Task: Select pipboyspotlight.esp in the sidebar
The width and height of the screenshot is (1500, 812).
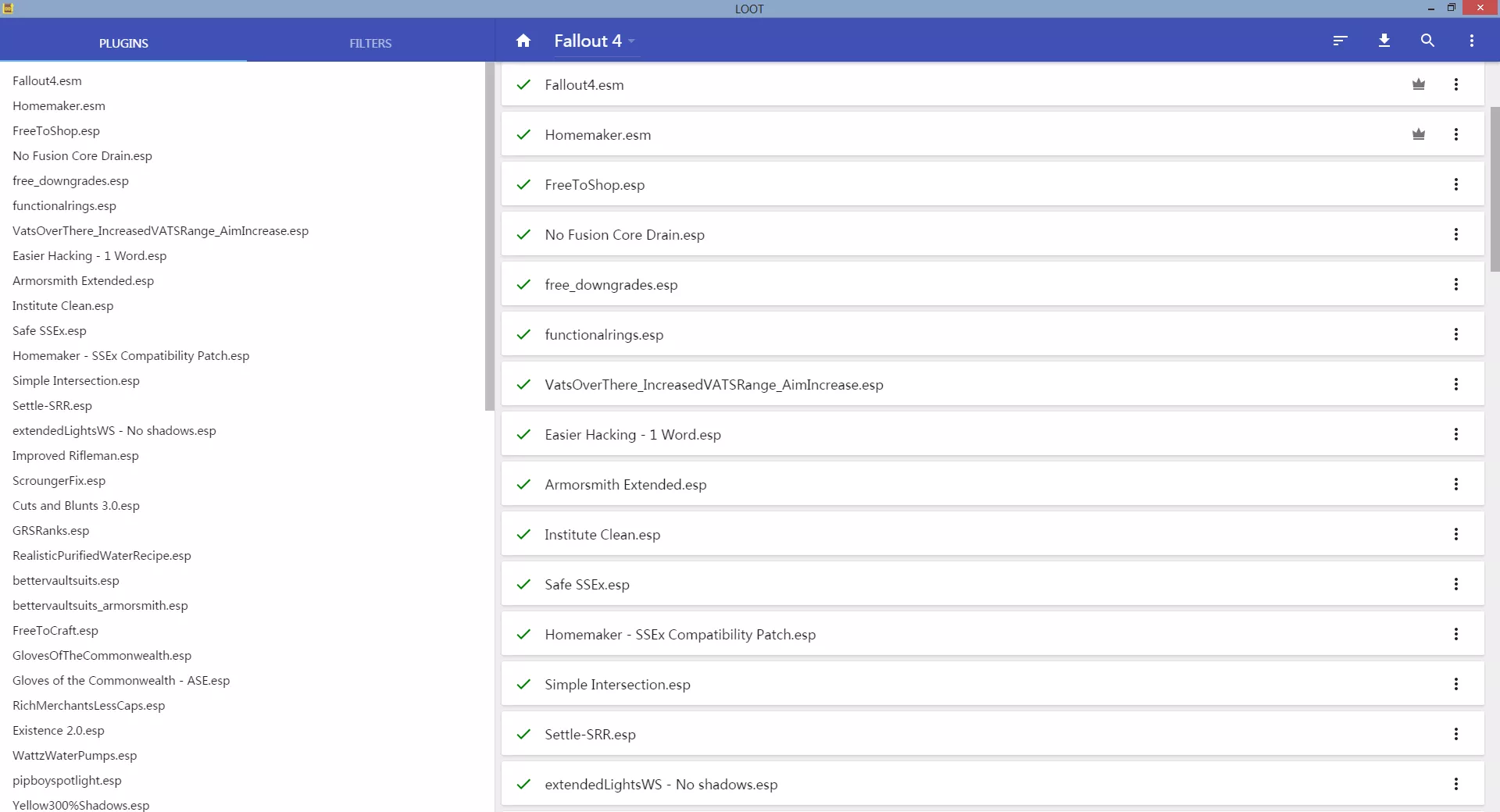Action: pyautogui.click(x=67, y=780)
